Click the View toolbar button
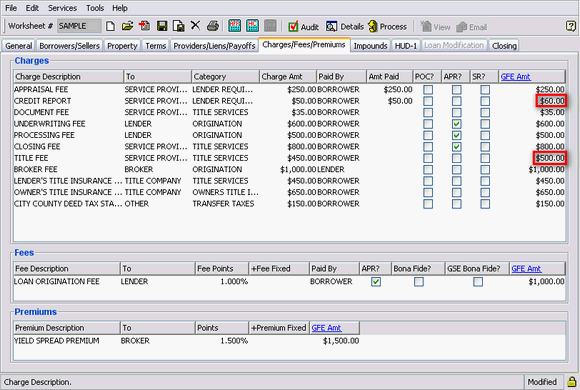 [435, 27]
